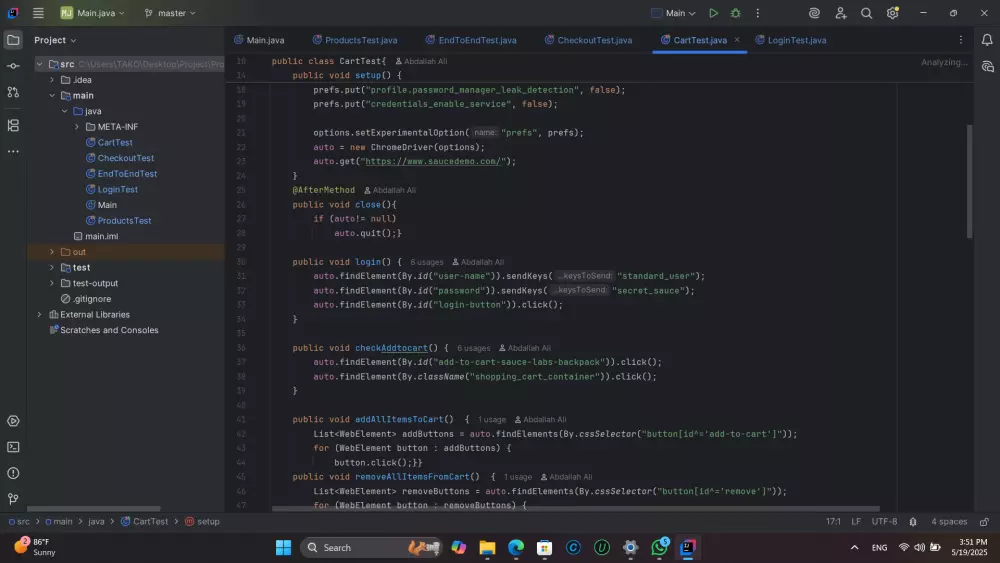Open more run actions menu

click(758, 13)
